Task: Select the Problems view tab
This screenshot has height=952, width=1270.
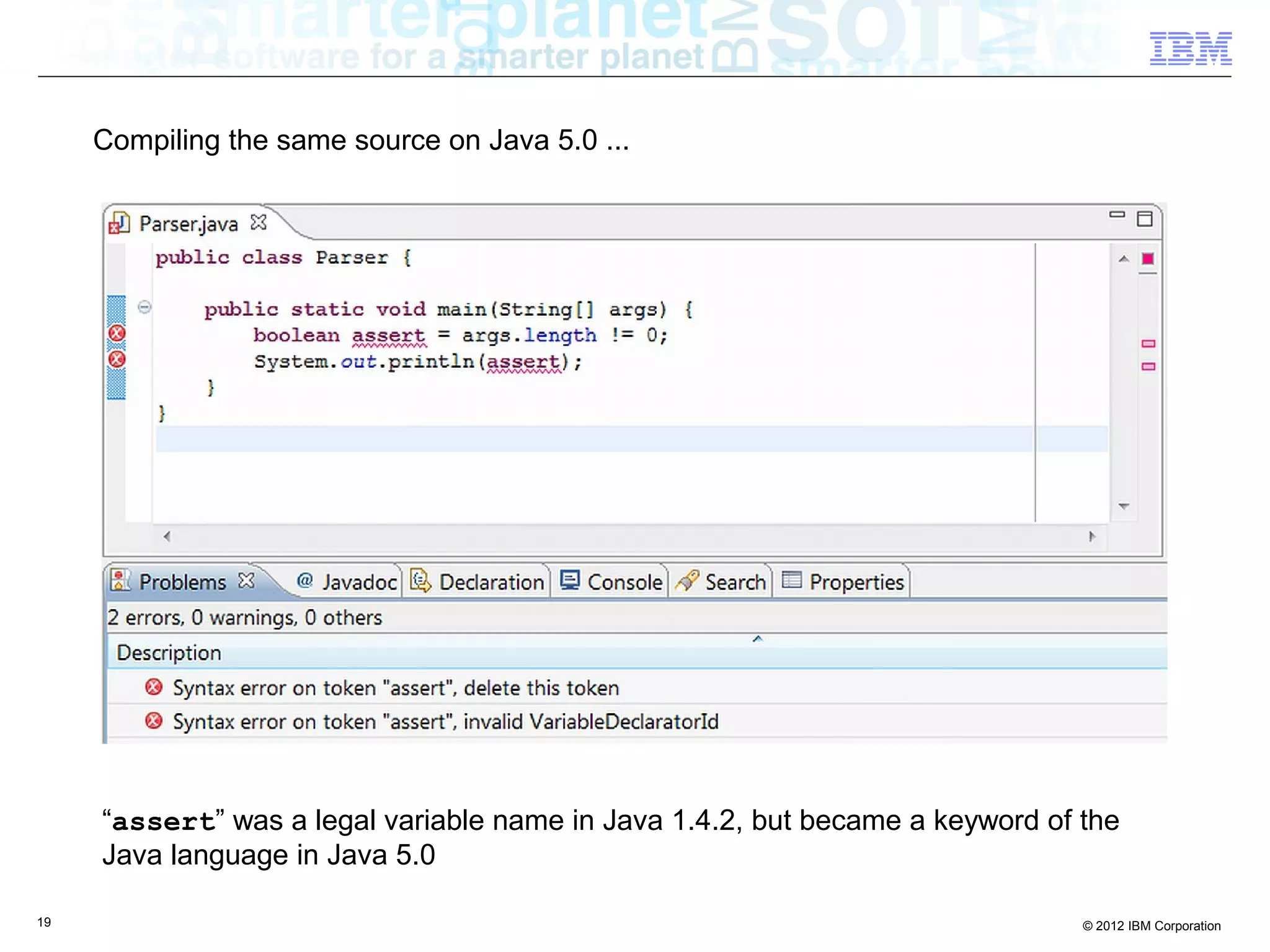Action: click(182, 582)
